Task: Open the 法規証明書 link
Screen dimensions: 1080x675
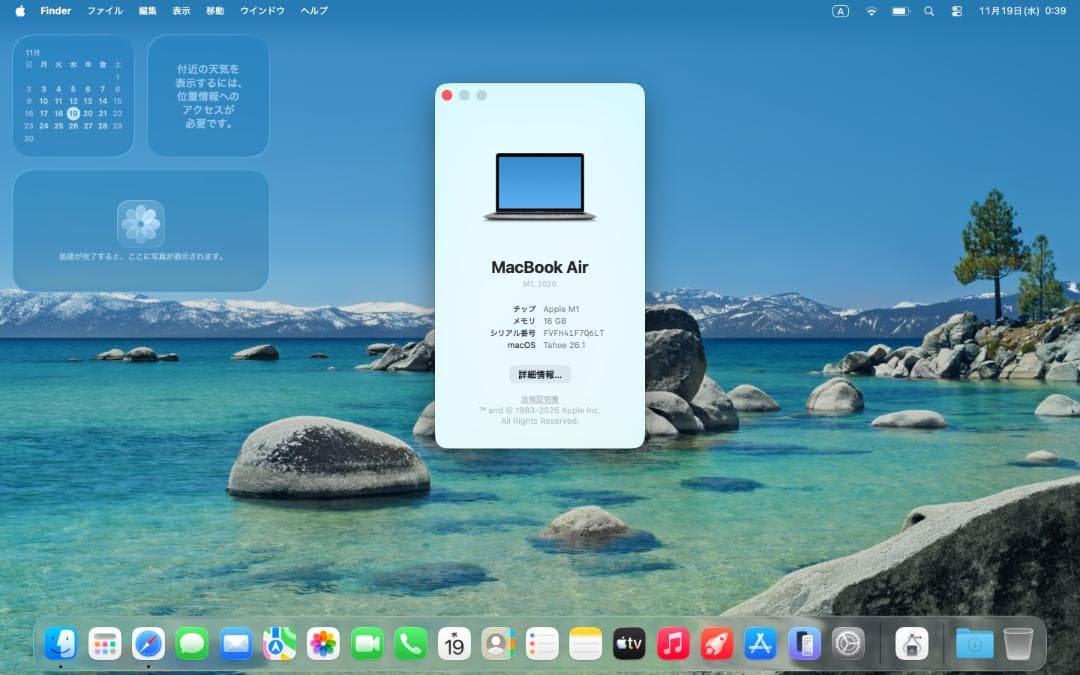Action: click(x=540, y=398)
